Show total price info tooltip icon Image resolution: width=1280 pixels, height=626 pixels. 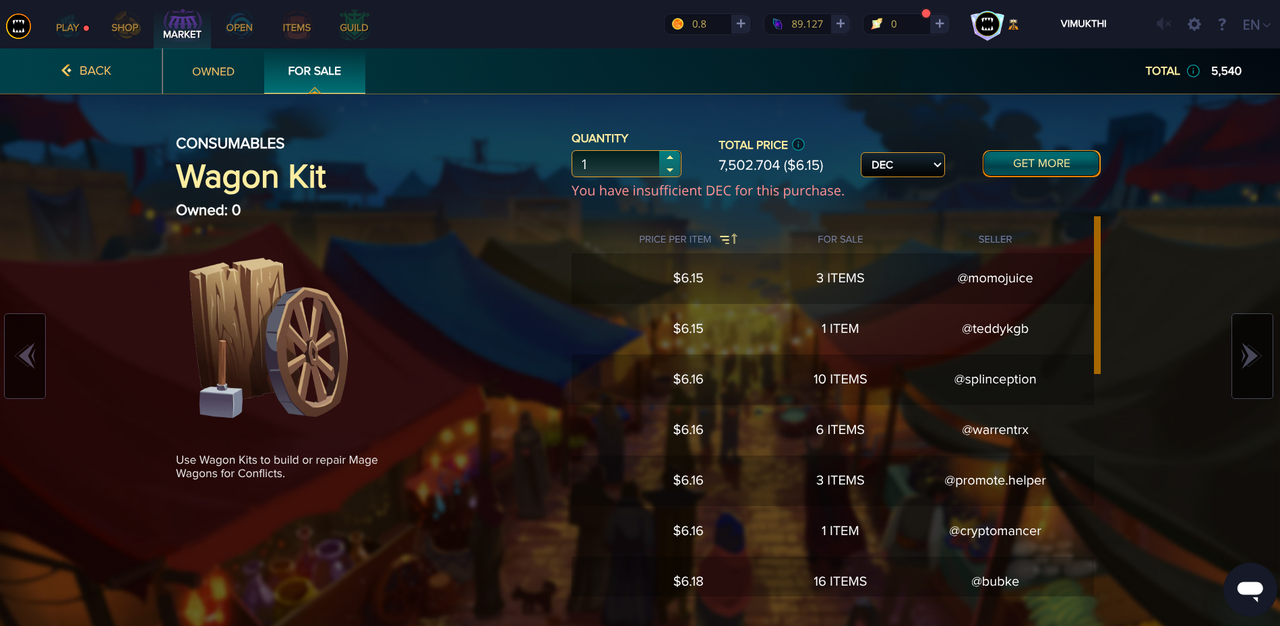pyautogui.click(x=798, y=145)
